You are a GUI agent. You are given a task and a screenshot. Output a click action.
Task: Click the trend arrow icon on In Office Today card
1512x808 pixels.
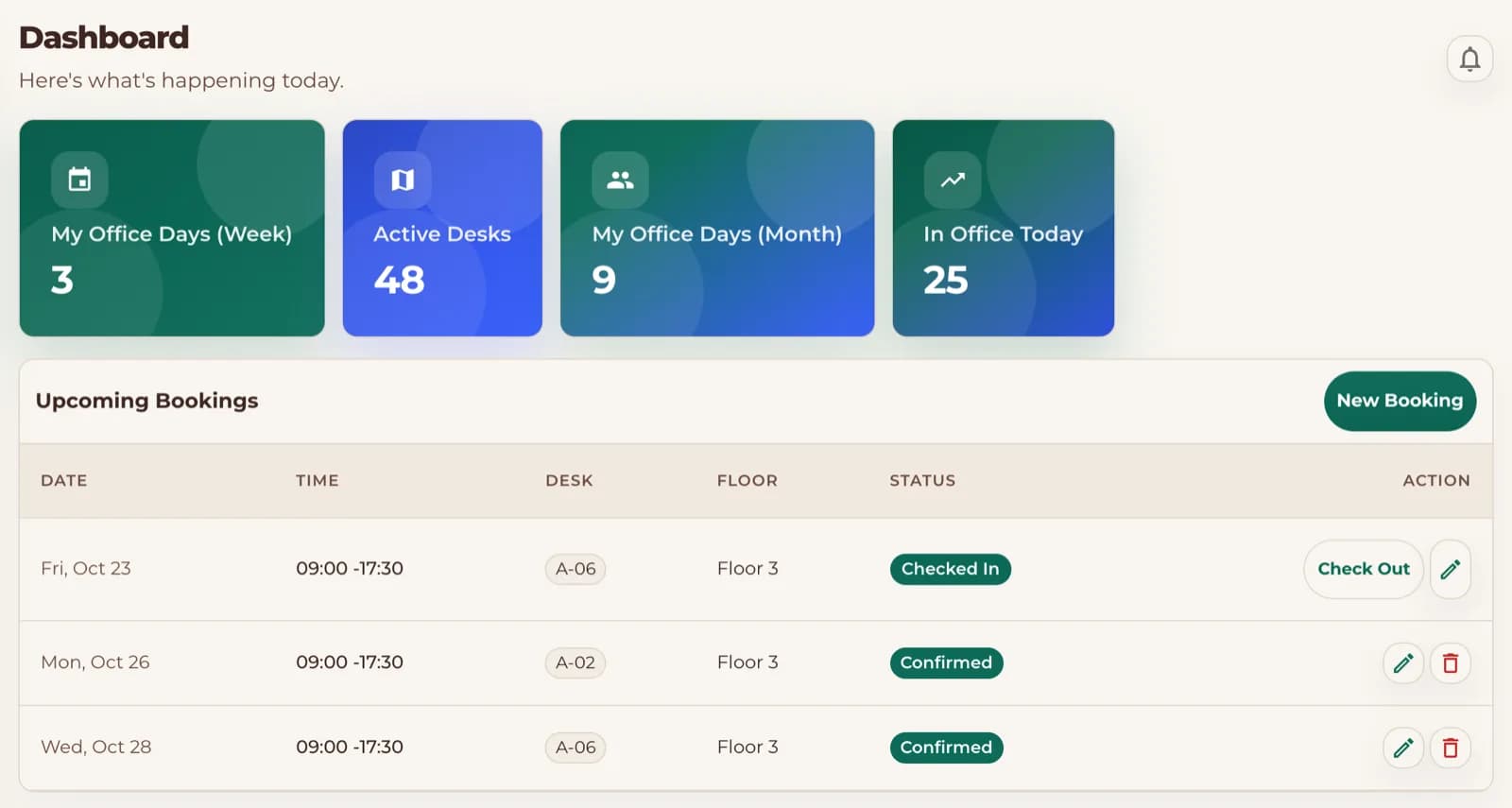click(x=953, y=180)
